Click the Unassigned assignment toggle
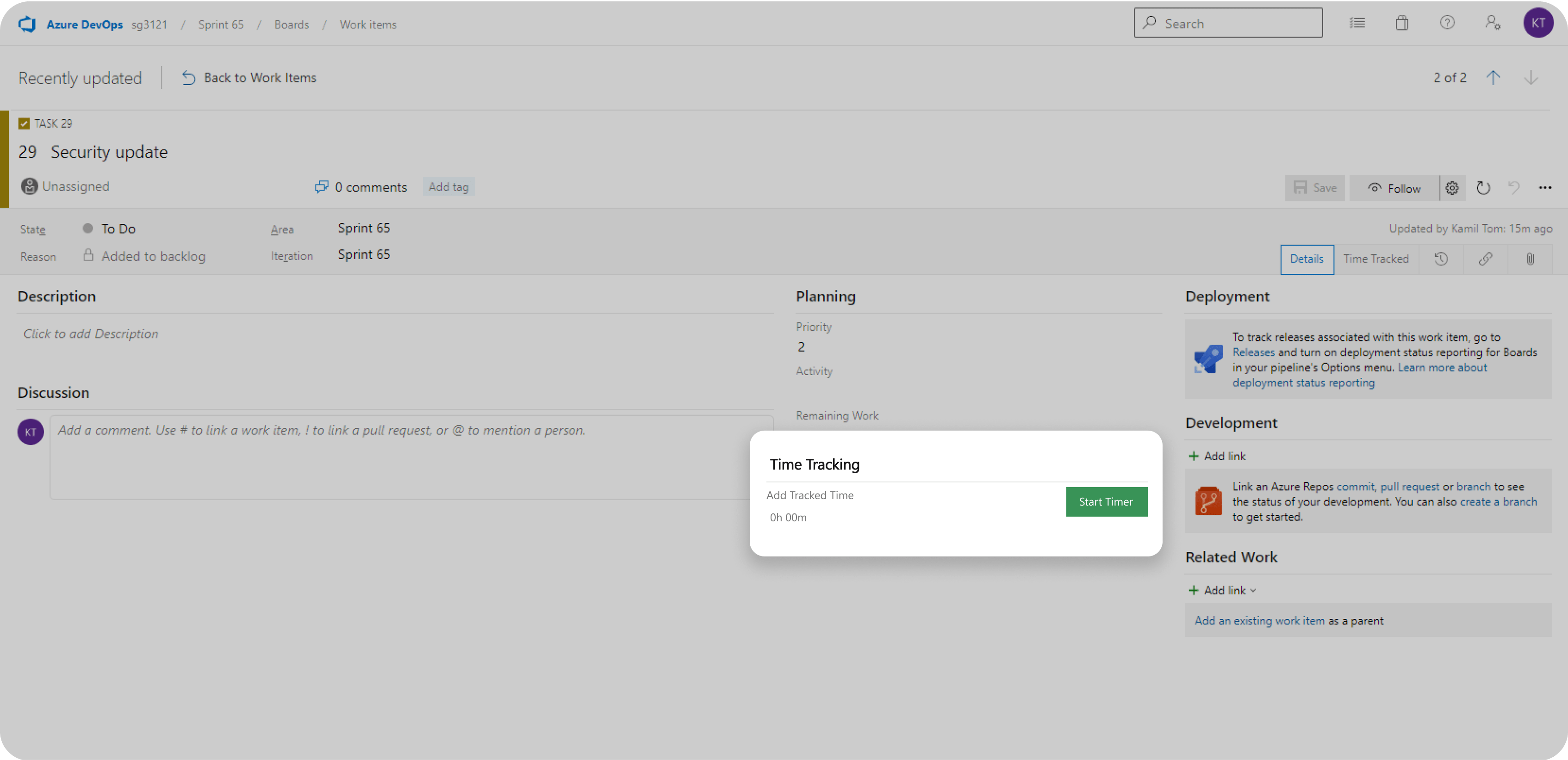Image resolution: width=1568 pixels, height=760 pixels. (x=66, y=186)
